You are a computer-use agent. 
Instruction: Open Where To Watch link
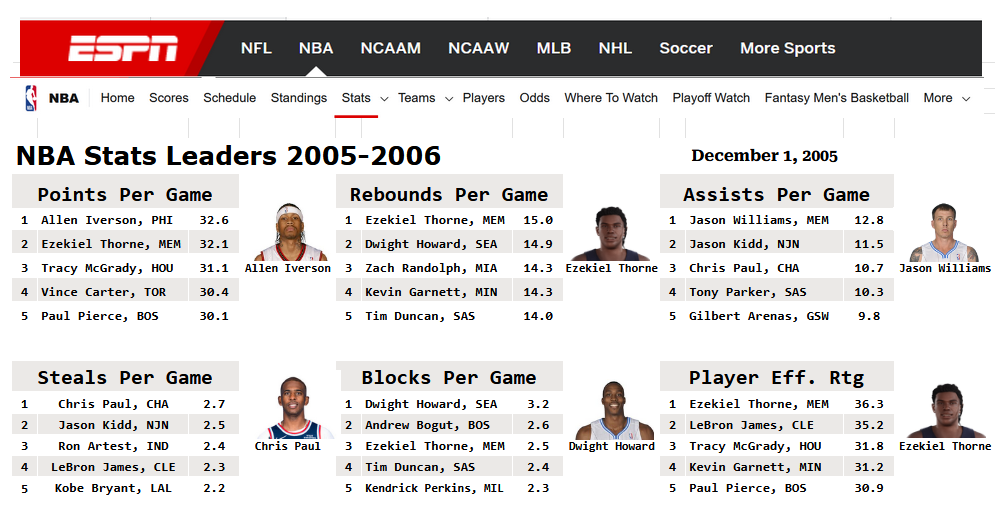(611, 98)
